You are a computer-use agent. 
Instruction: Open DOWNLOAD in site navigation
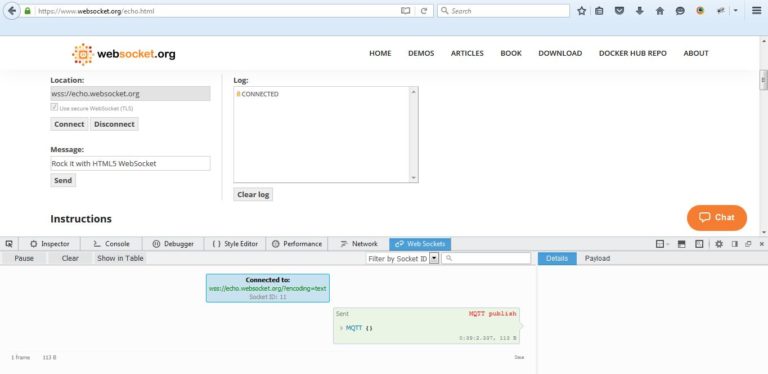click(560, 53)
